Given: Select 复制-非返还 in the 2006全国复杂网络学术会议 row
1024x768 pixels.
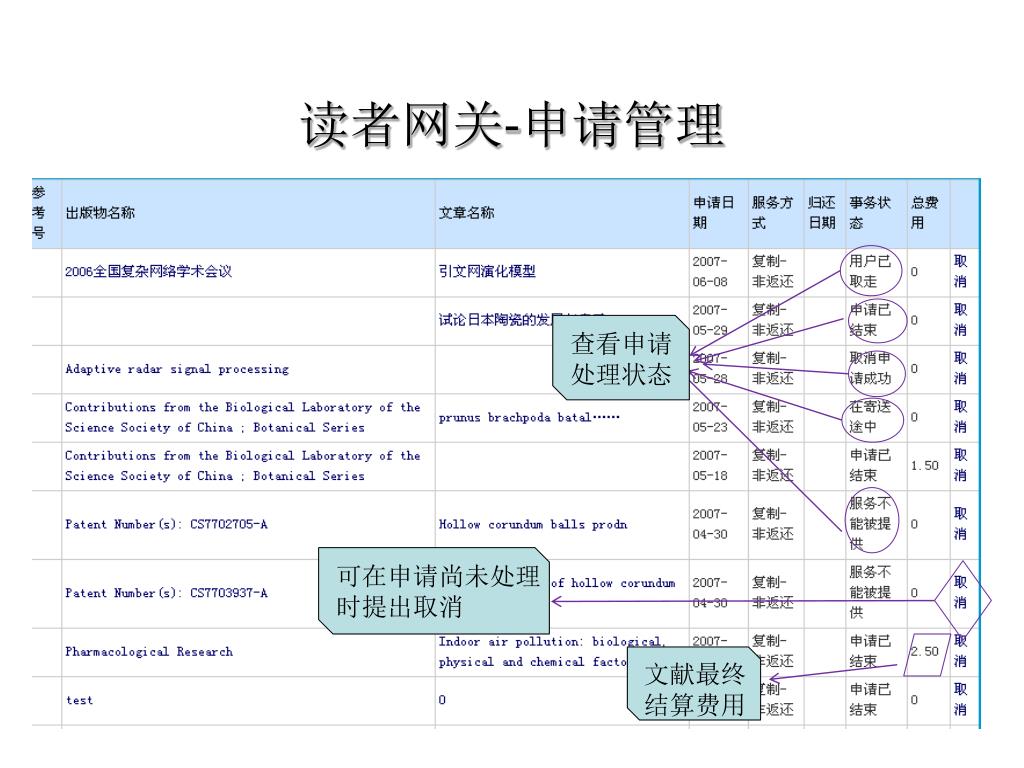Looking at the screenshot, I should pyautogui.click(x=773, y=272).
